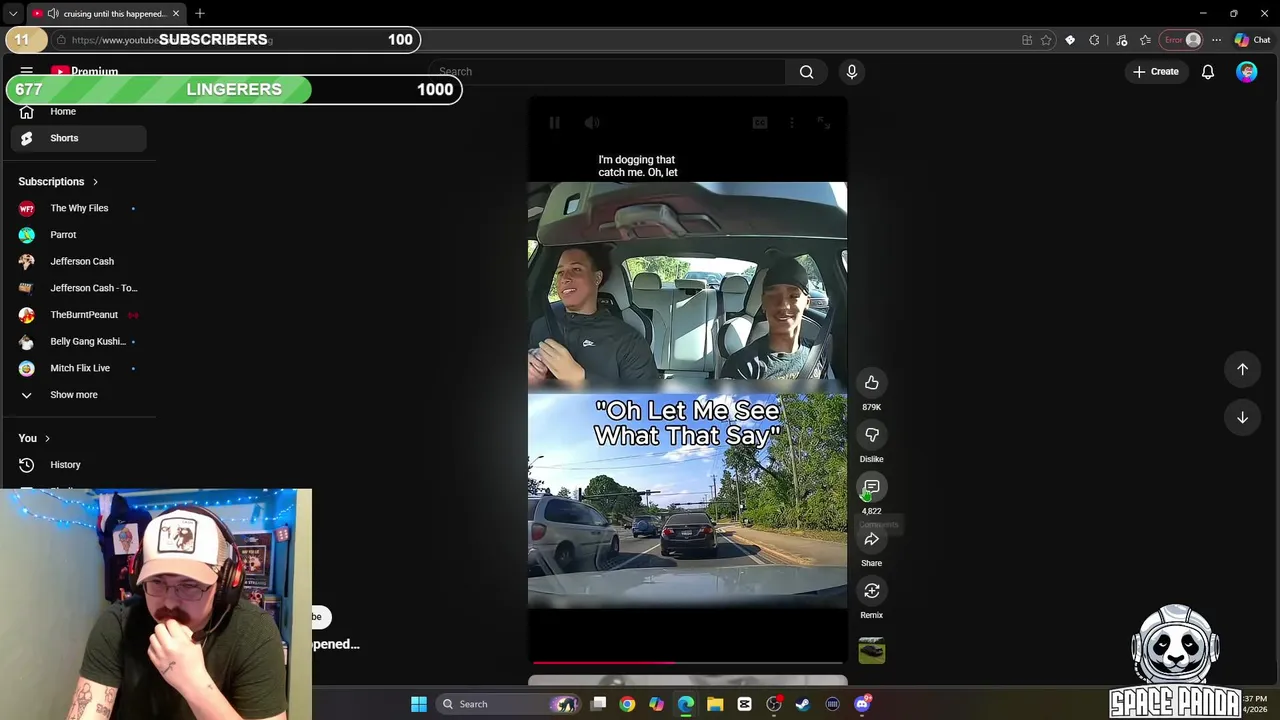The height and width of the screenshot is (720, 1280).
Task: Pause the Shorts video
Action: (554, 123)
